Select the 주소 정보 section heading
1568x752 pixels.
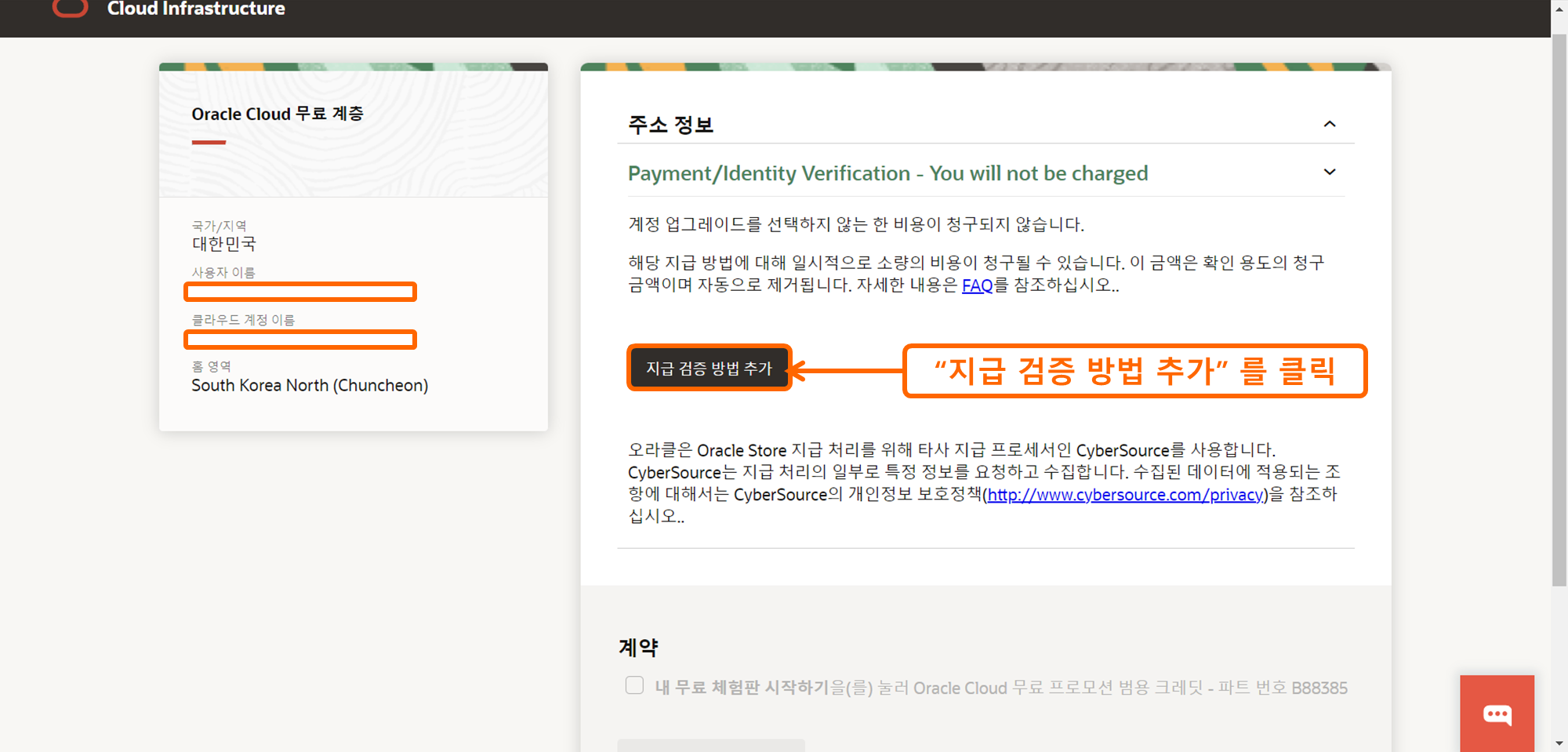click(x=670, y=125)
